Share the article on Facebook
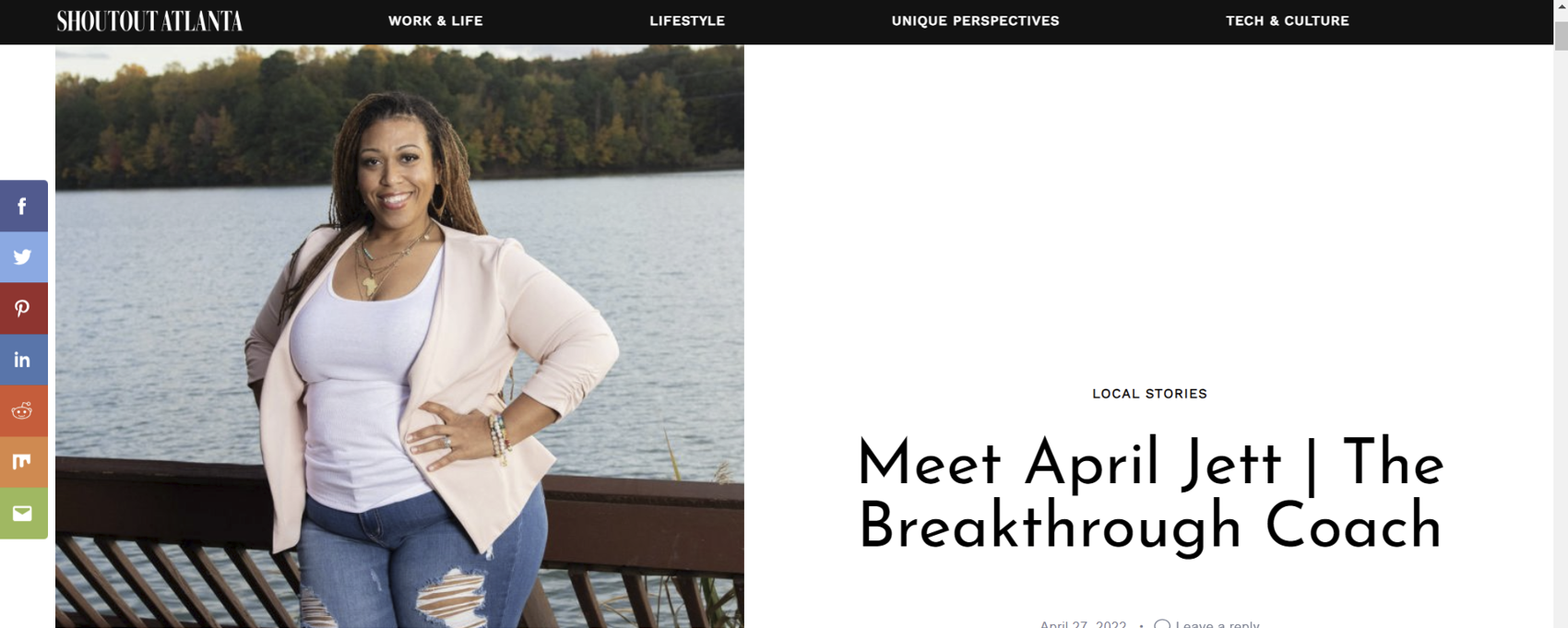This screenshot has width=1568, height=628. [x=23, y=206]
